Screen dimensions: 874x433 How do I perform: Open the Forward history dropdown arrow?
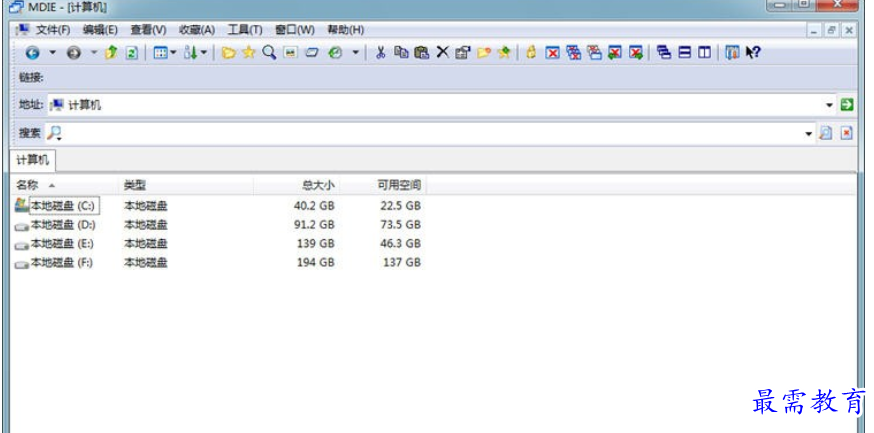point(94,53)
